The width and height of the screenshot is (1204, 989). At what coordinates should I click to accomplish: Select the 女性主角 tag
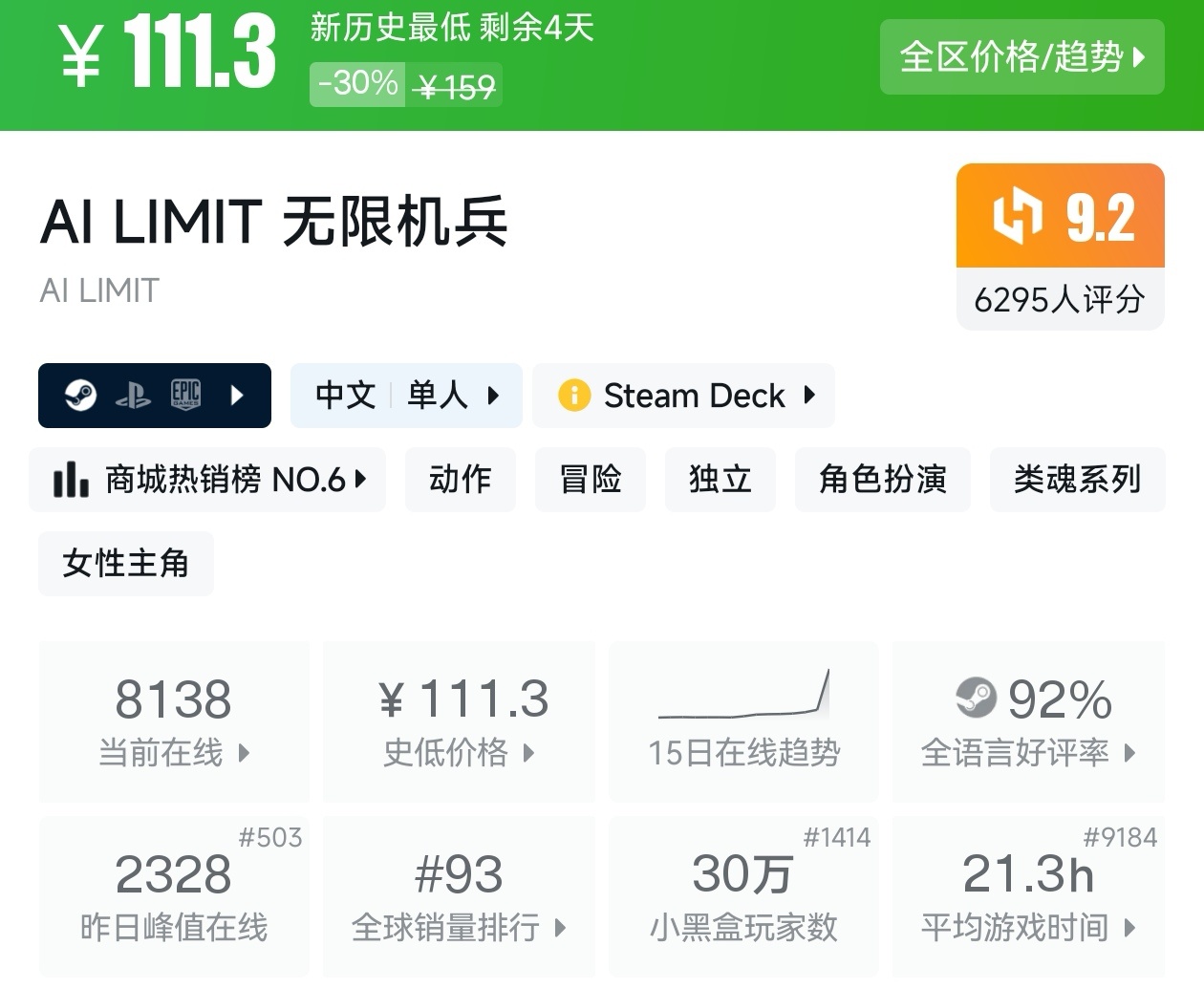[x=126, y=564]
